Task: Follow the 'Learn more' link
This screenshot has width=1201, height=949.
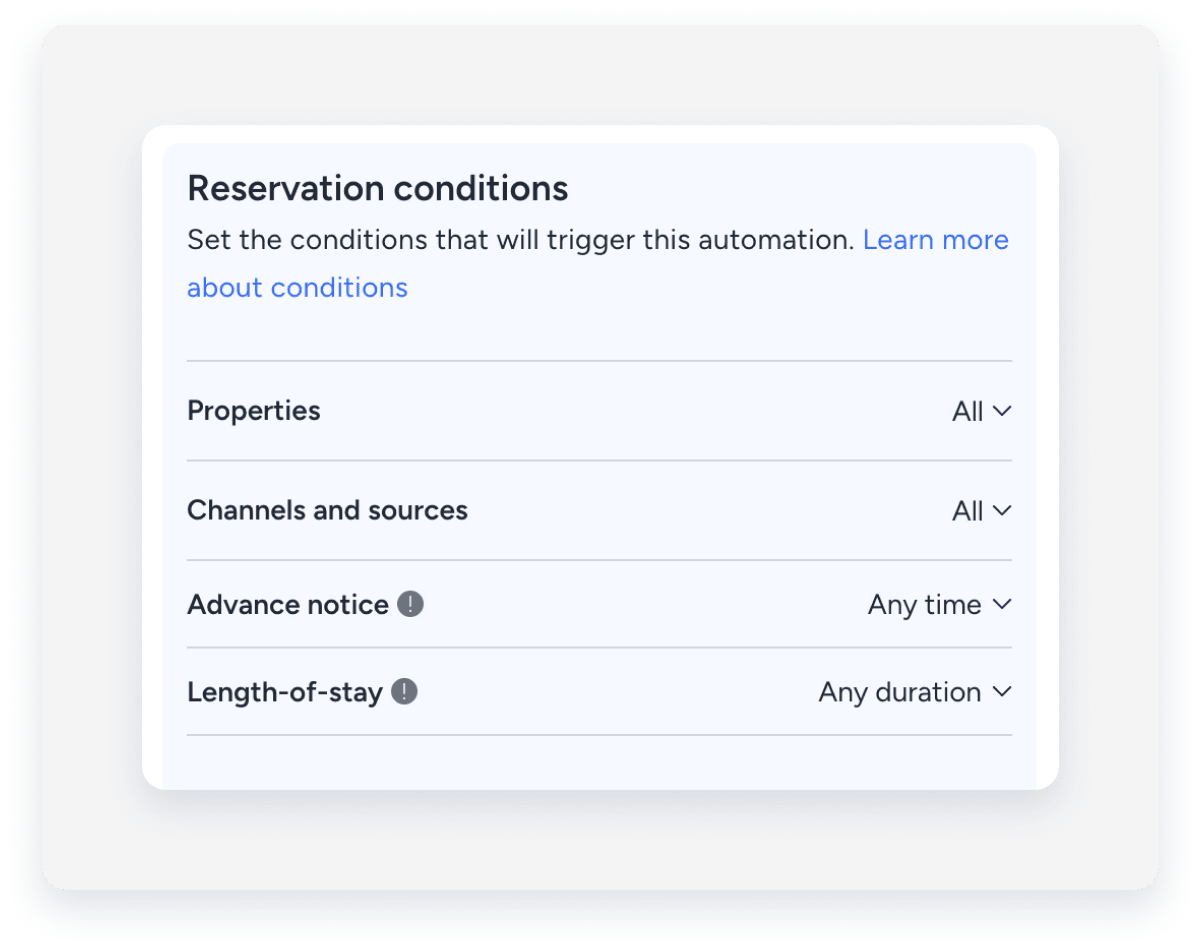Action: (935, 240)
